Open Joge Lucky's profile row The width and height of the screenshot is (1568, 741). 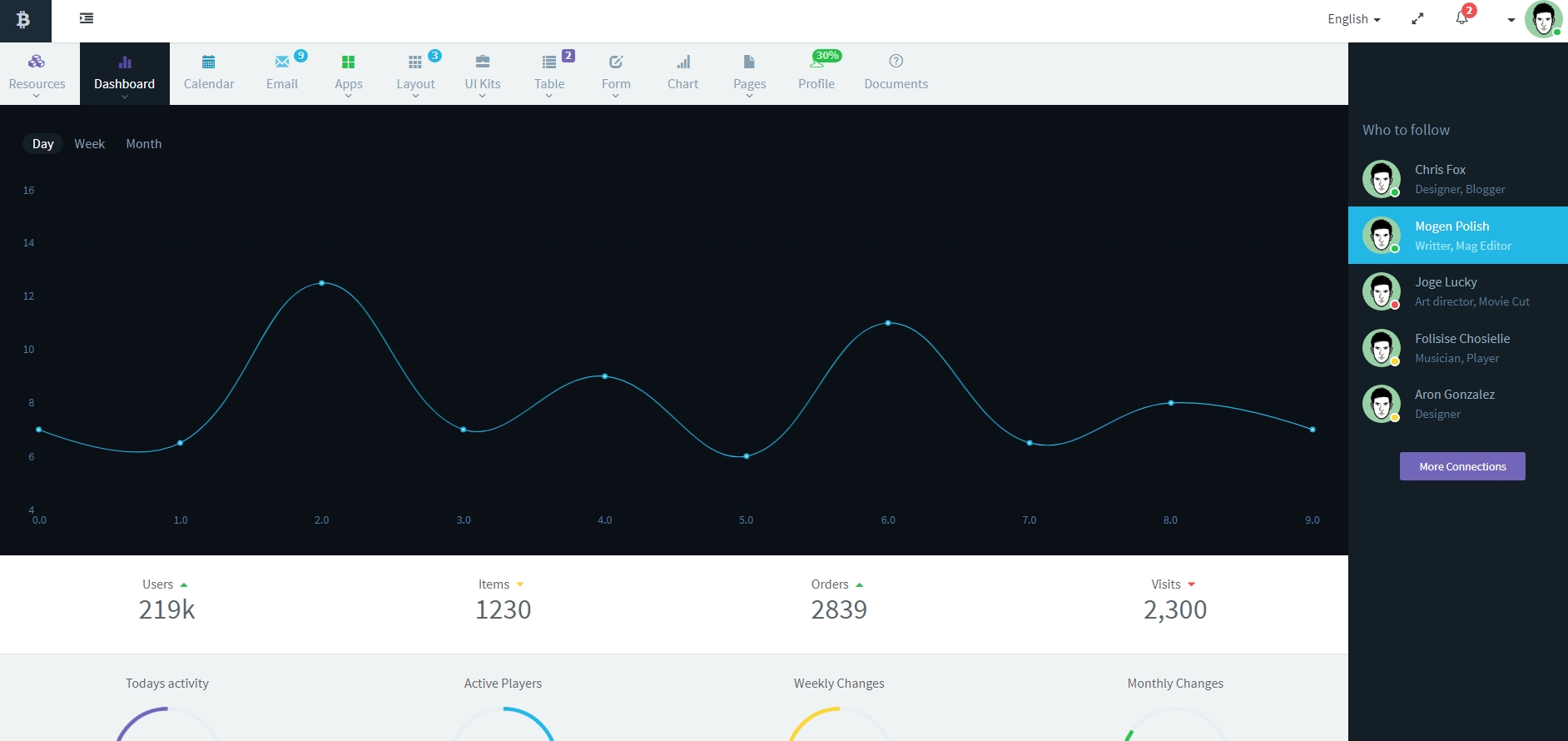tap(1458, 291)
